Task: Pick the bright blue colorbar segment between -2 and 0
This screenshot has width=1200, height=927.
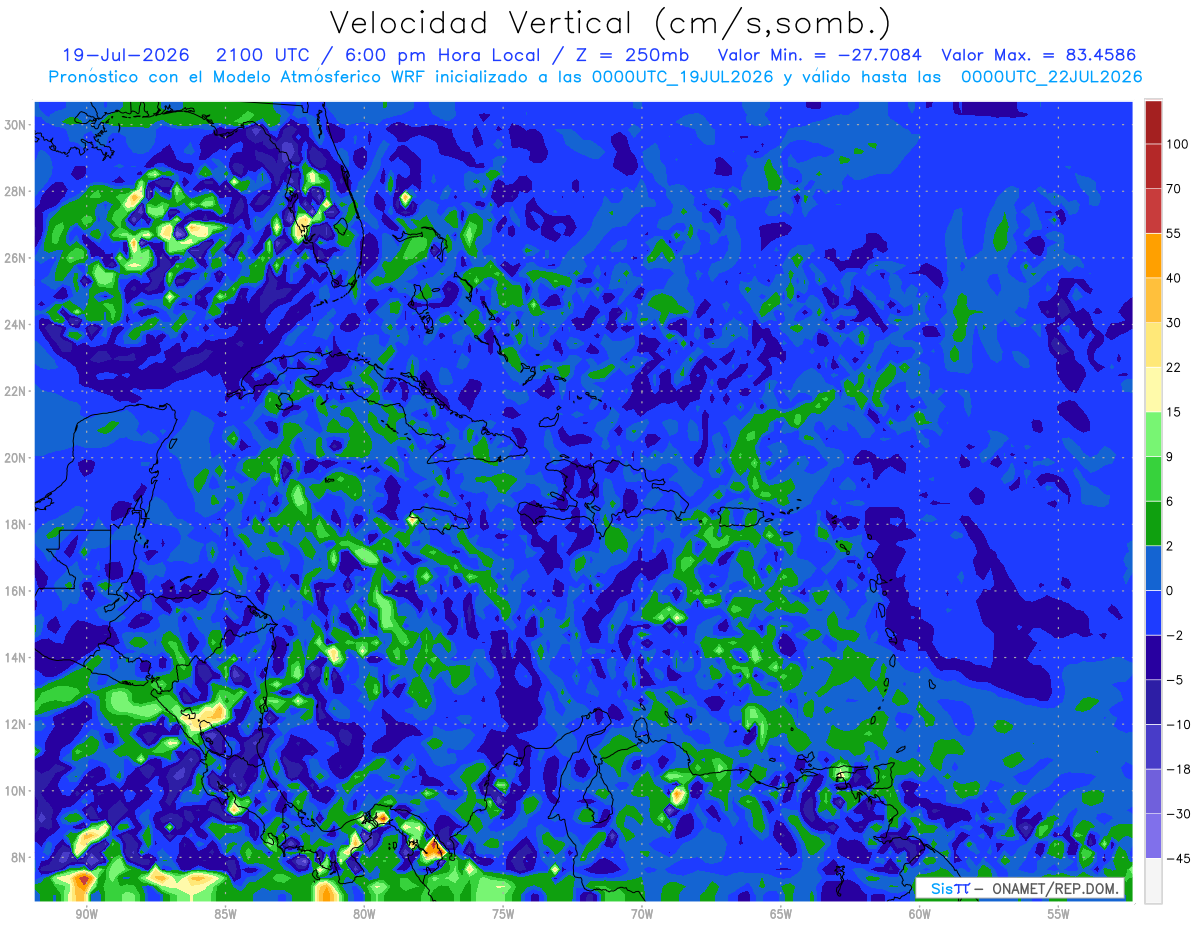Action: (x=1153, y=613)
